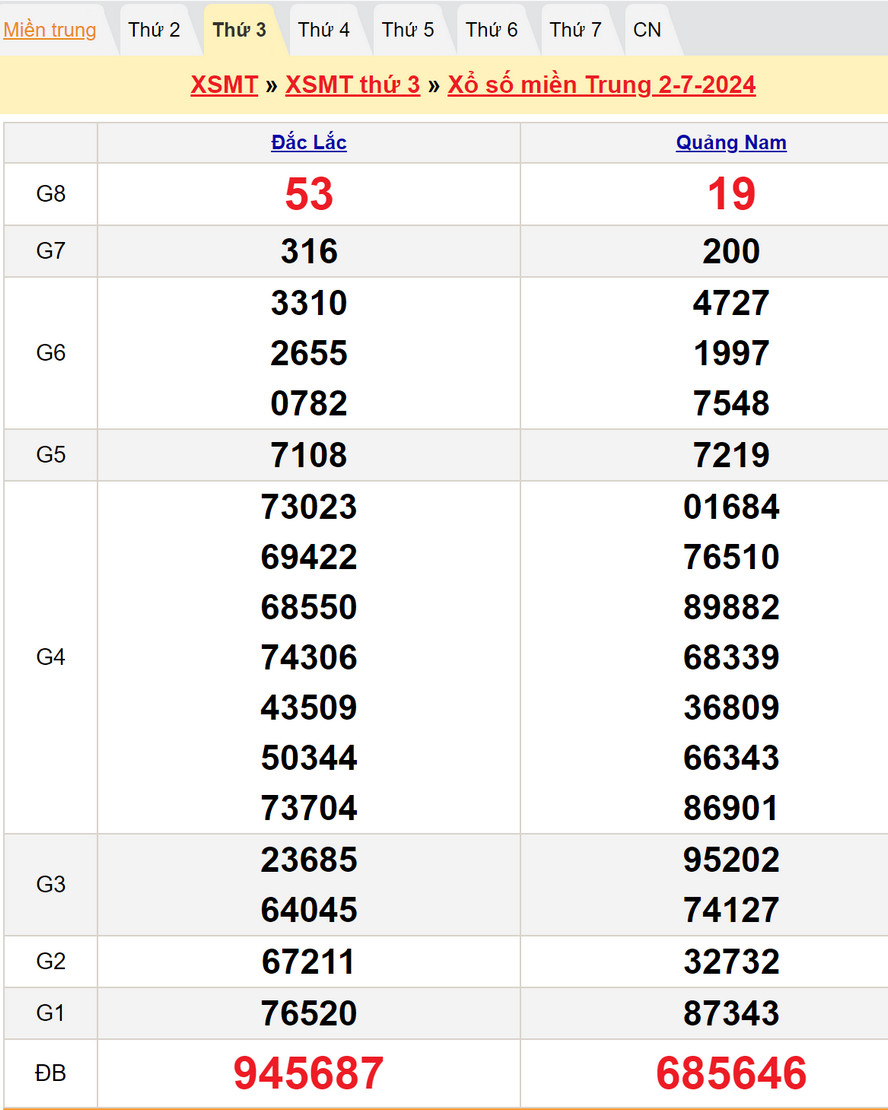
Task: Open the Thứ 5 tab
Action: coord(408,30)
